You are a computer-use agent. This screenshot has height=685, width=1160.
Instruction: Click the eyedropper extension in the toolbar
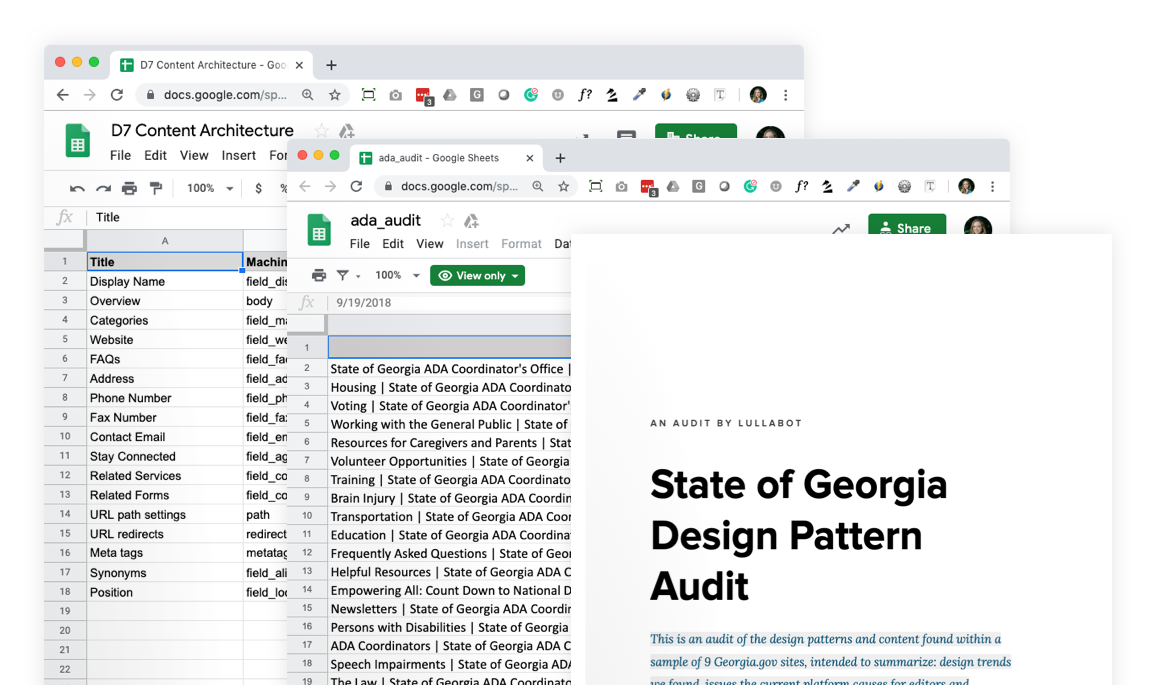pyautogui.click(x=852, y=187)
